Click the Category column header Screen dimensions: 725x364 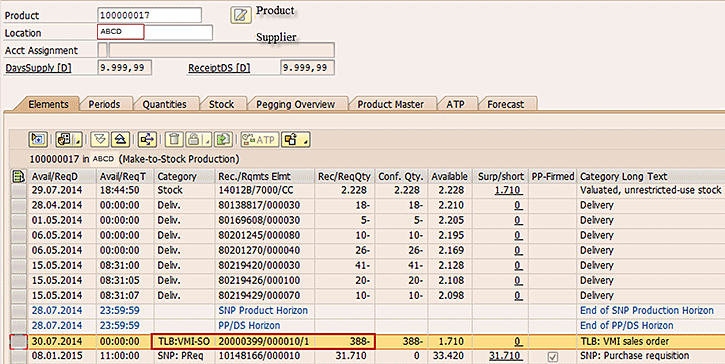pyautogui.click(x=184, y=176)
